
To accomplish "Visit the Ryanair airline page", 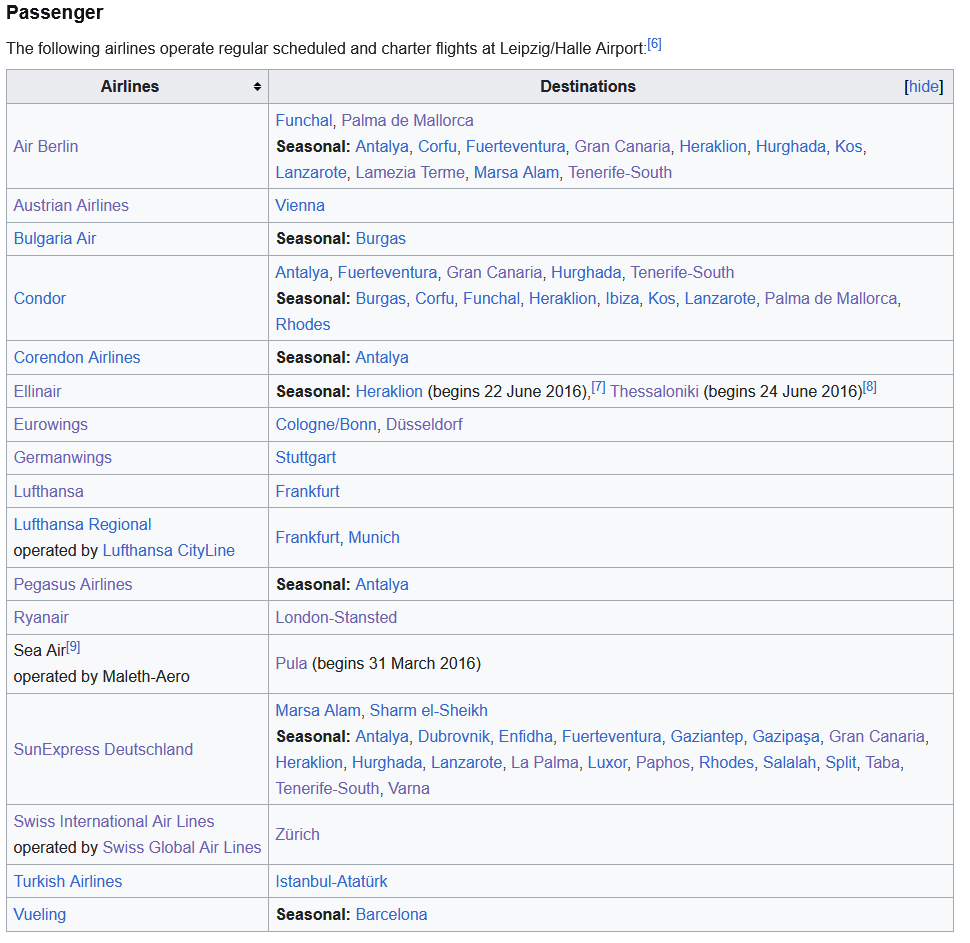I will pos(41,617).
